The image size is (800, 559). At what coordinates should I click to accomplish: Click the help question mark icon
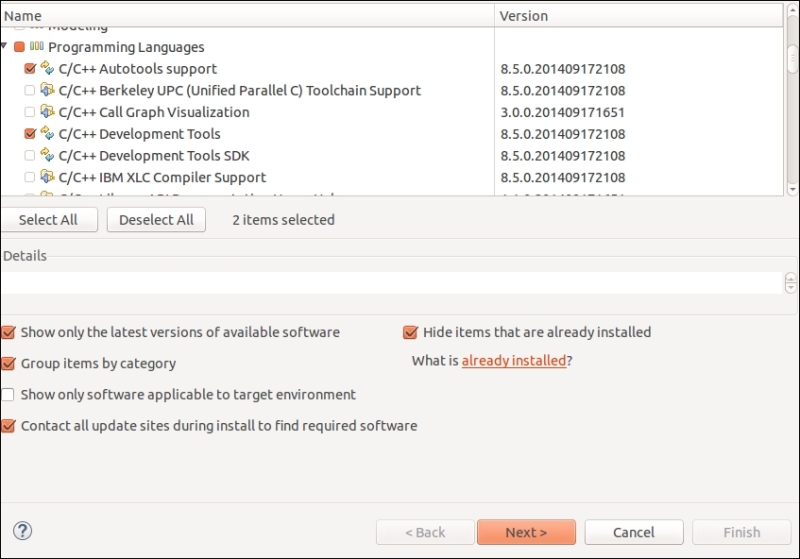pyautogui.click(x=22, y=531)
